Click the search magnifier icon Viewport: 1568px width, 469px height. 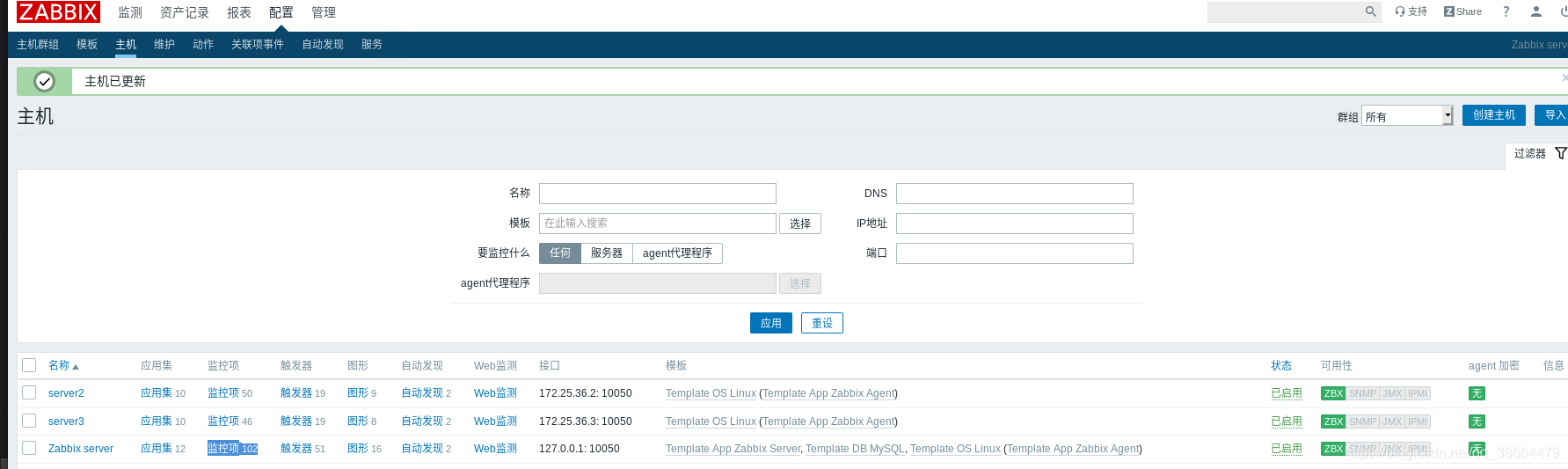(x=1370, y=11)
